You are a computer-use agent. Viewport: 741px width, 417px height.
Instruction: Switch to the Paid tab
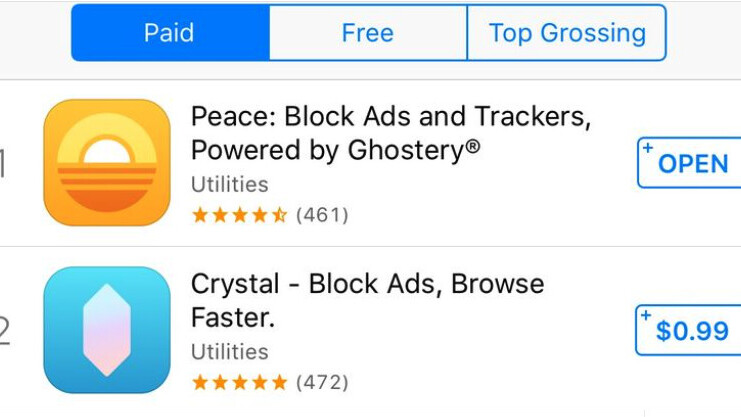[x=169, y=33]
